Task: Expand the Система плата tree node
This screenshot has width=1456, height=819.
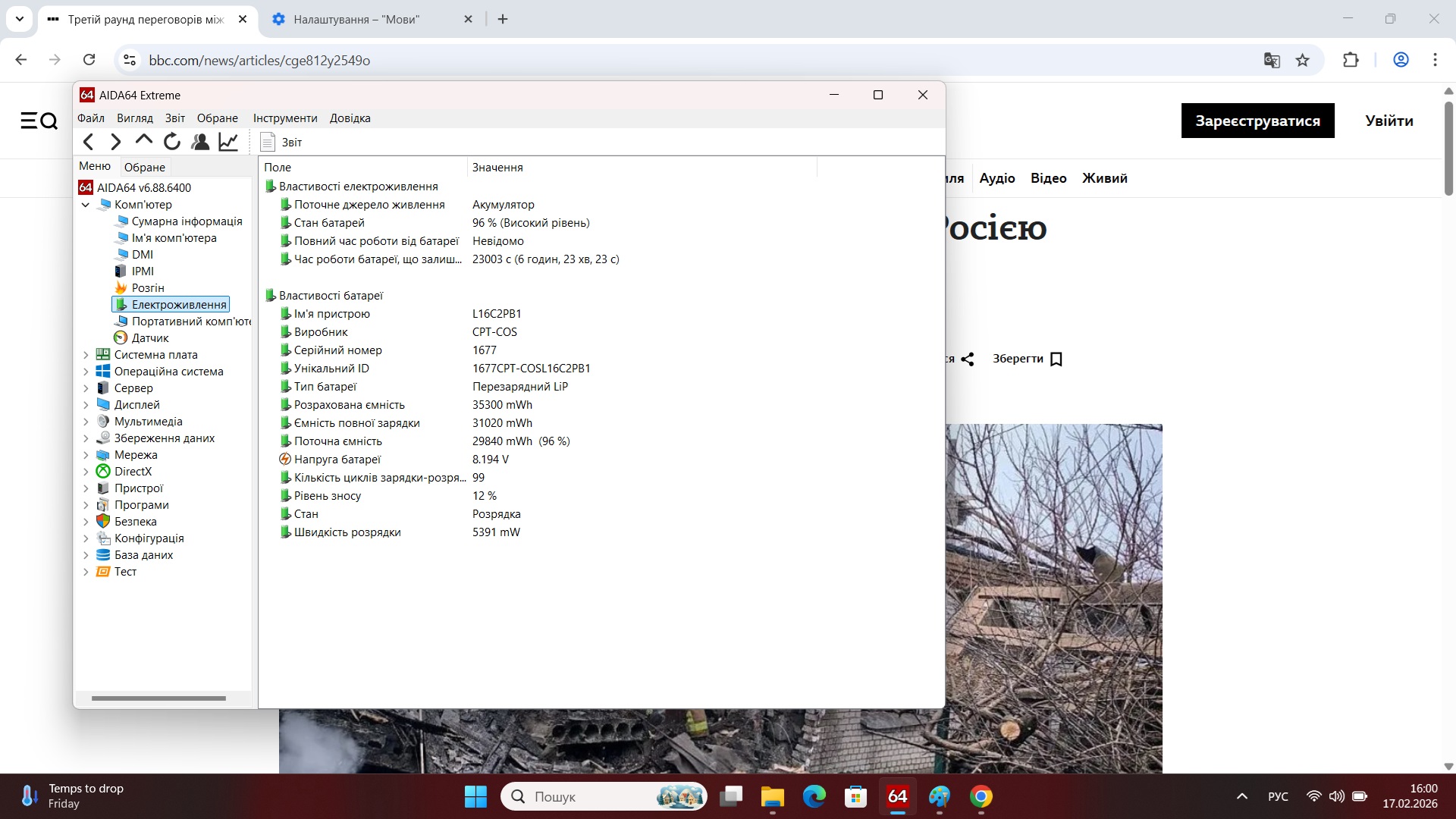Action: coord(86,354)
